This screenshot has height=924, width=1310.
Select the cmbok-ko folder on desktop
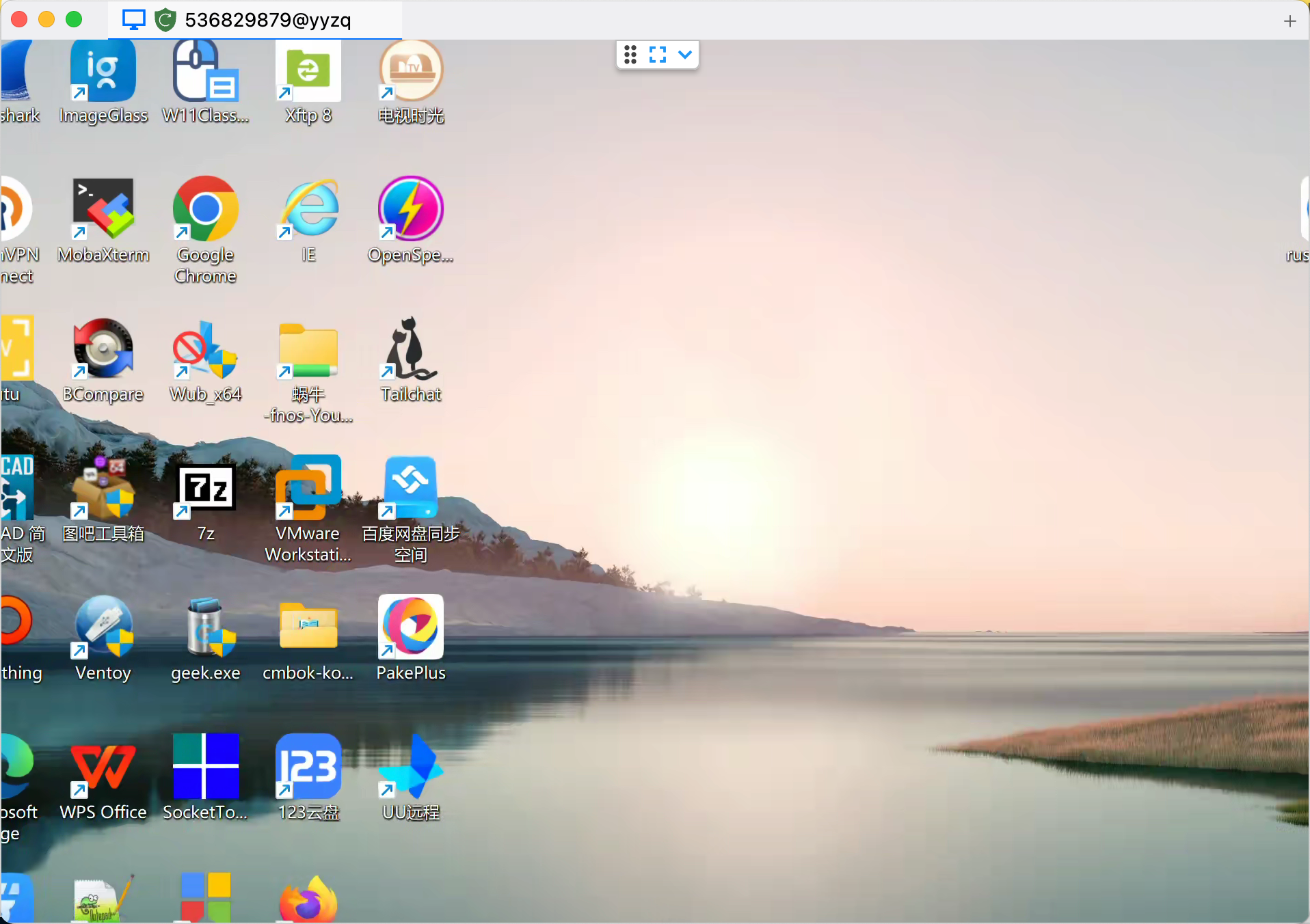(308, 627)
